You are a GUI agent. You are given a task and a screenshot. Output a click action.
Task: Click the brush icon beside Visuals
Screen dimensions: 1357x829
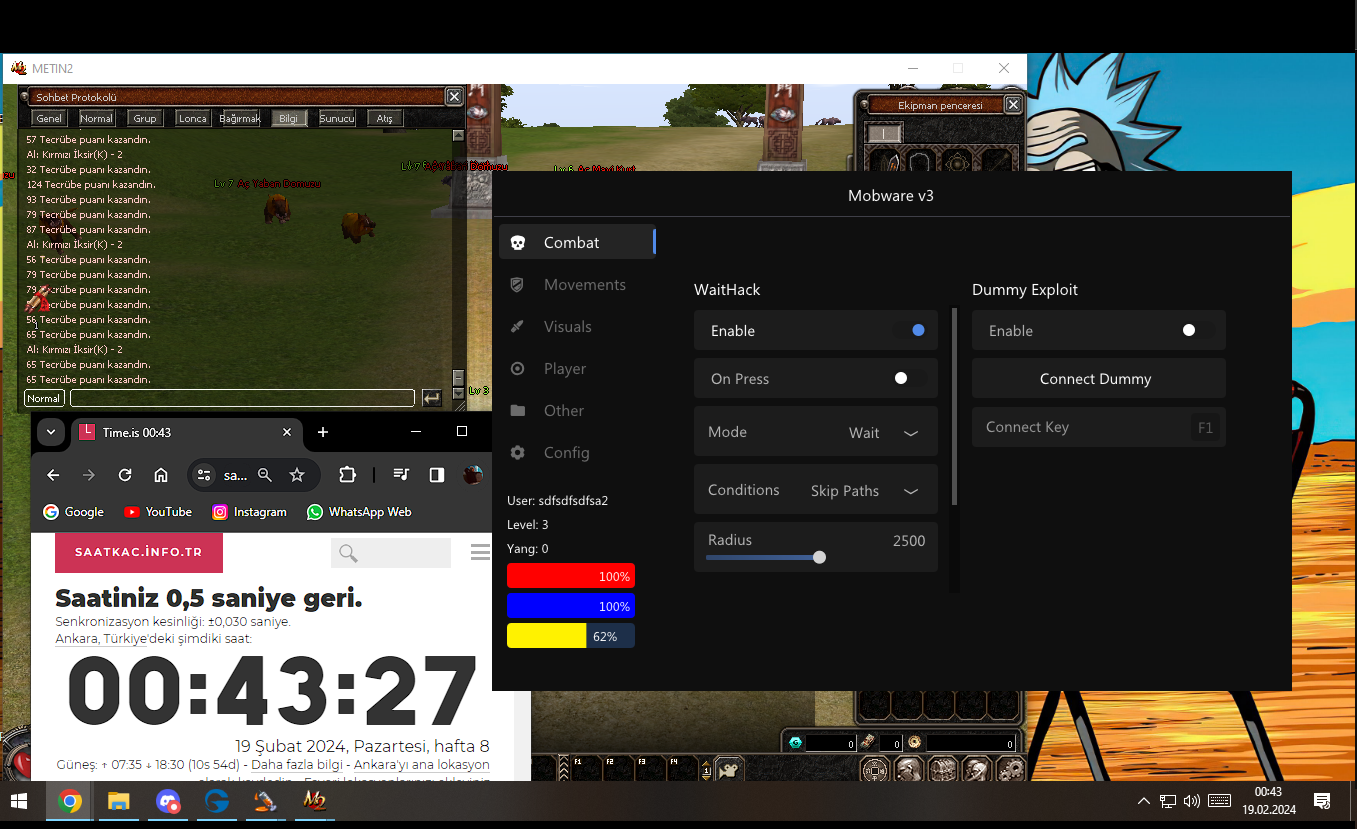tap(517, 327)
